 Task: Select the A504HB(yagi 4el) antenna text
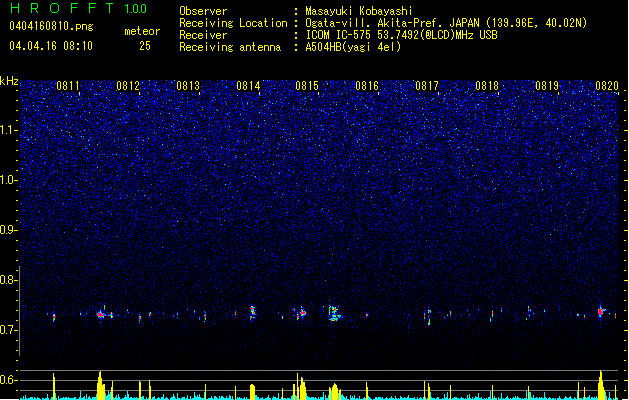tap(353, 47)
